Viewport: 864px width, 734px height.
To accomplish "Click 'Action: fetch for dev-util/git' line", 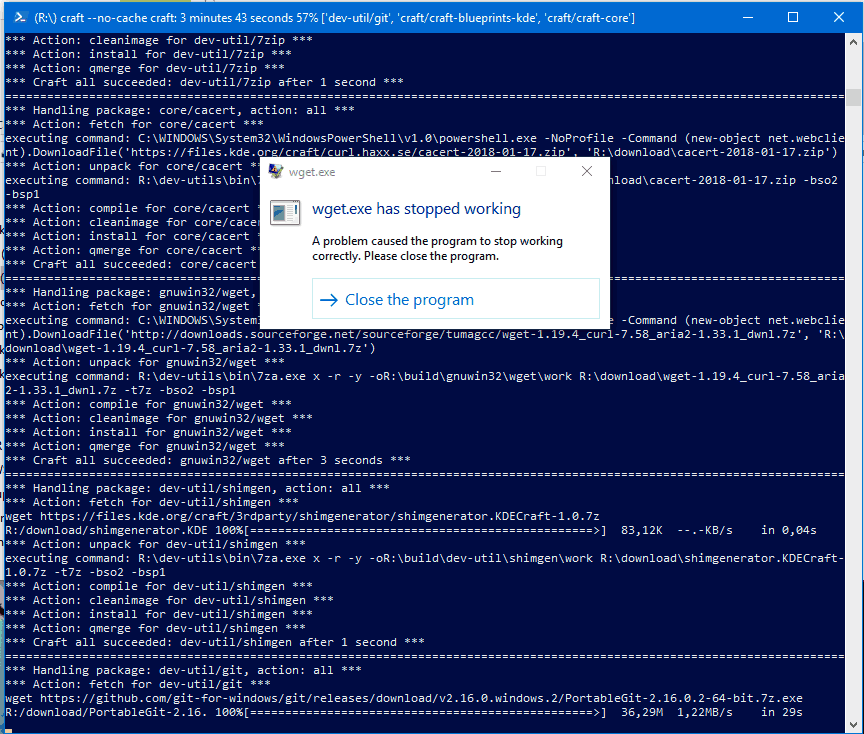I will point(138,684).
